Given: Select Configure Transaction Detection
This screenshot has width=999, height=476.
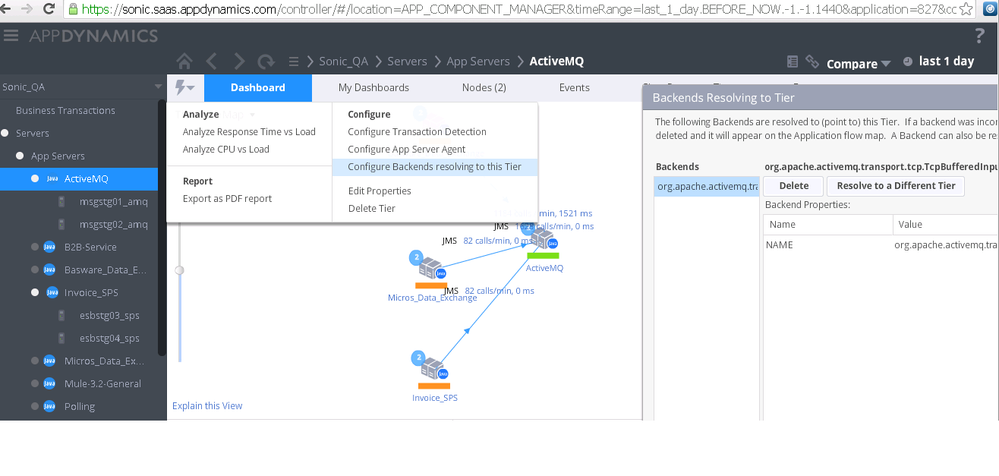Looking at the screenshot, I should [417, 132].
